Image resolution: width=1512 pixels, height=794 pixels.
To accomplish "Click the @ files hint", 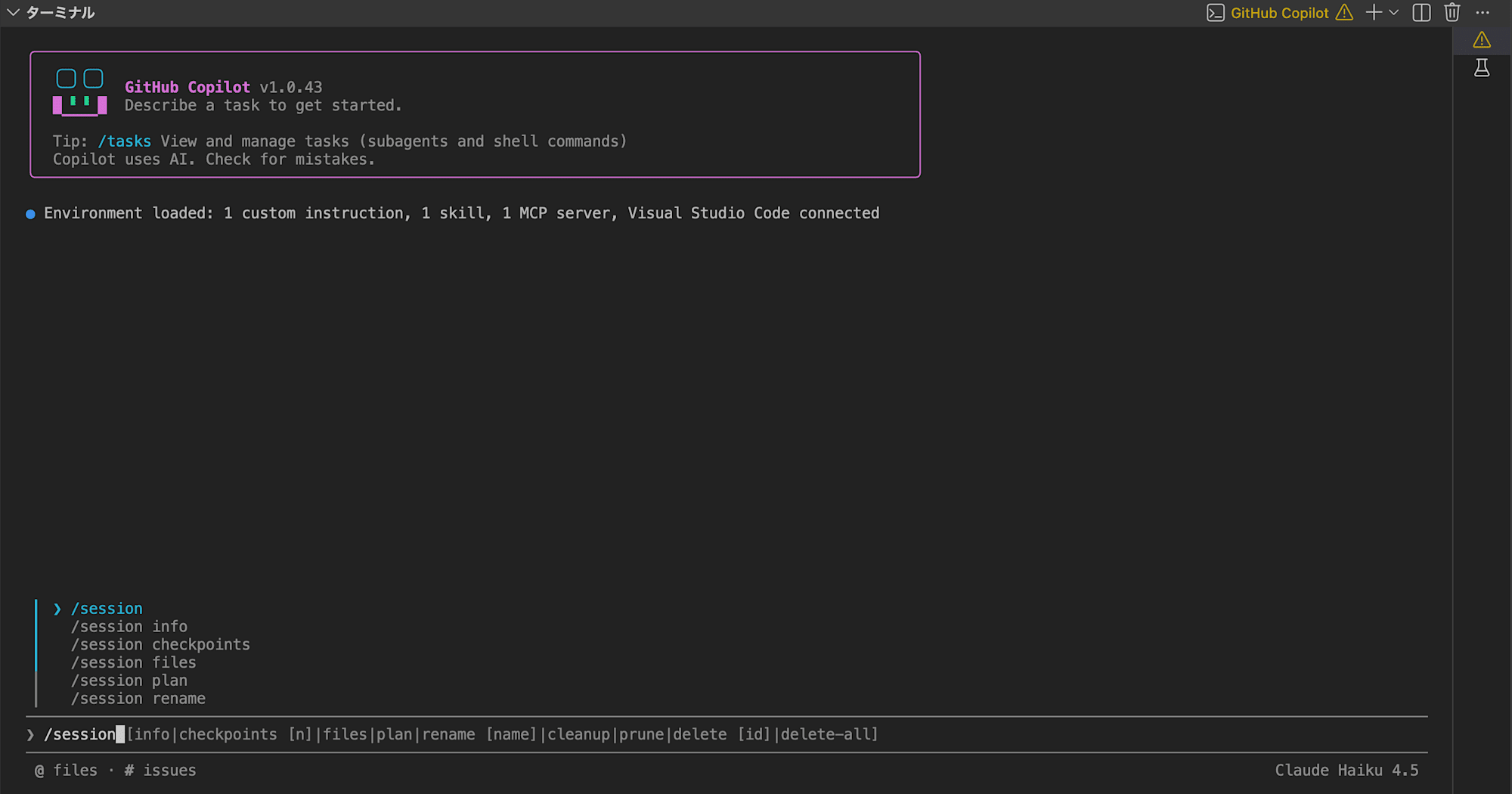I will click(66, 771).
